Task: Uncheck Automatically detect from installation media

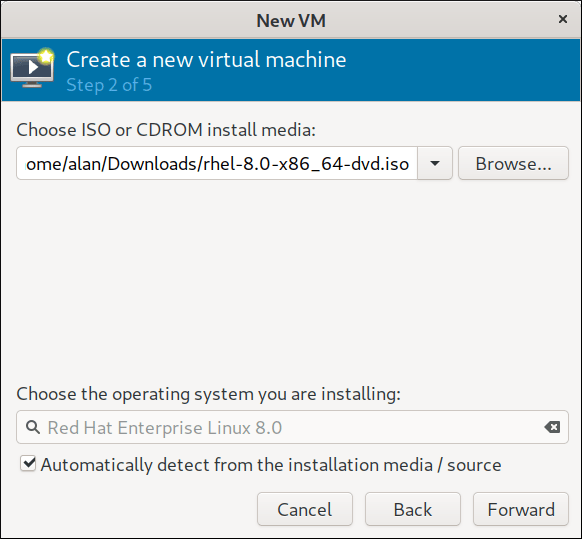Action: click(x=28, y=464)
